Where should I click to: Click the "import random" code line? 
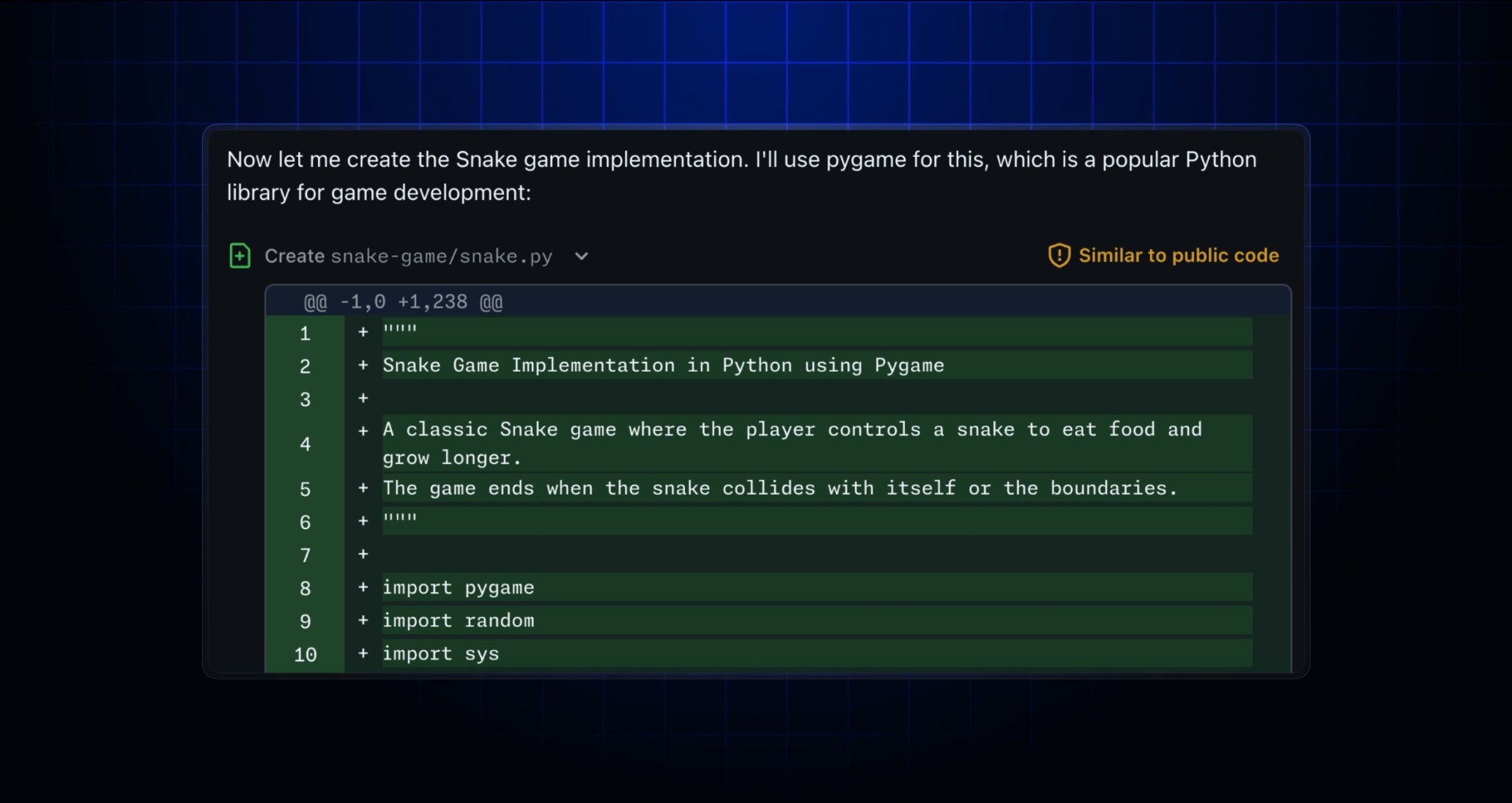(x=458, y=621)
